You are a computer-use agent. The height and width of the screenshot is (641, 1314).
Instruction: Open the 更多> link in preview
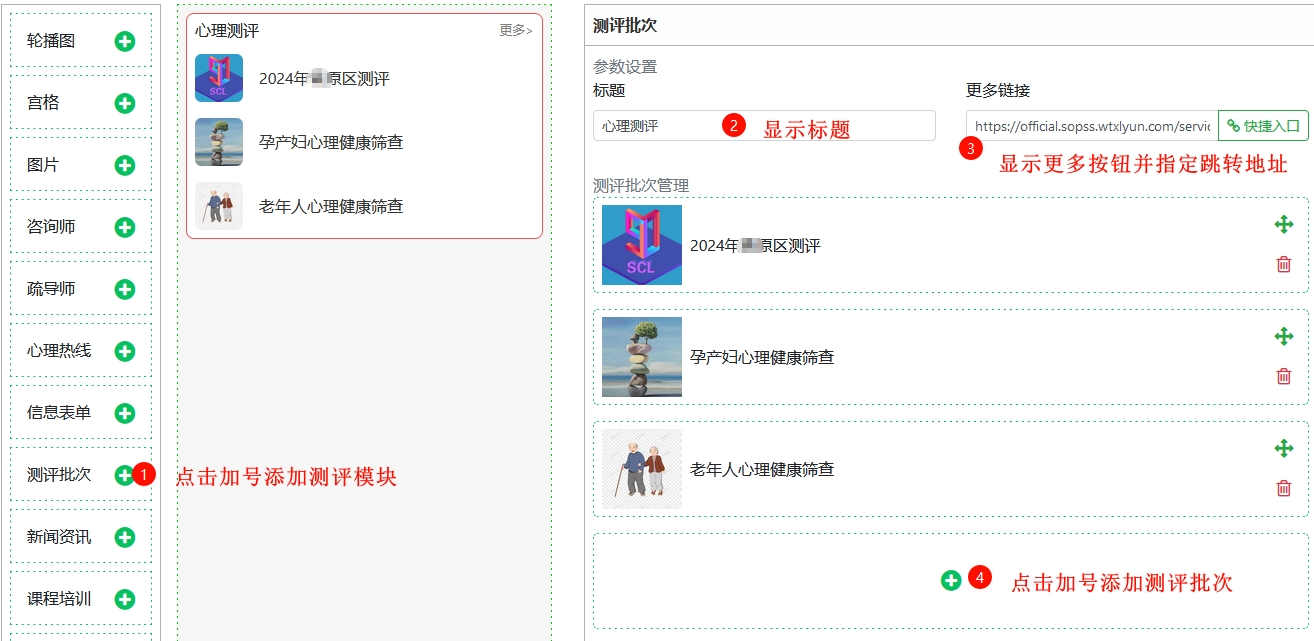pos(516,30)
